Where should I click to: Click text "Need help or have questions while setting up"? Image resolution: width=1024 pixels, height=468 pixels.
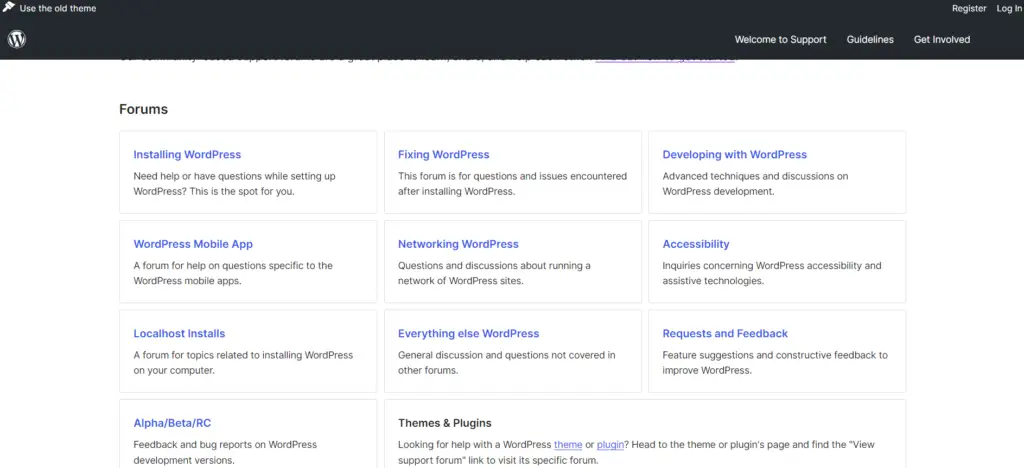[234, 176]
